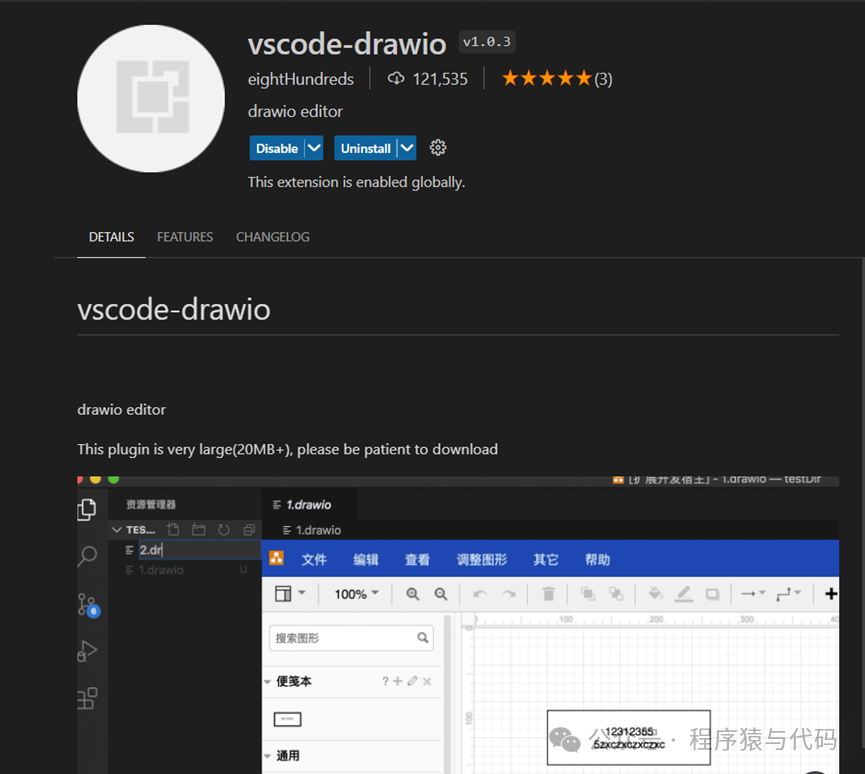
Task: Click the redo arrow icon
Action: tap(509, 594)
